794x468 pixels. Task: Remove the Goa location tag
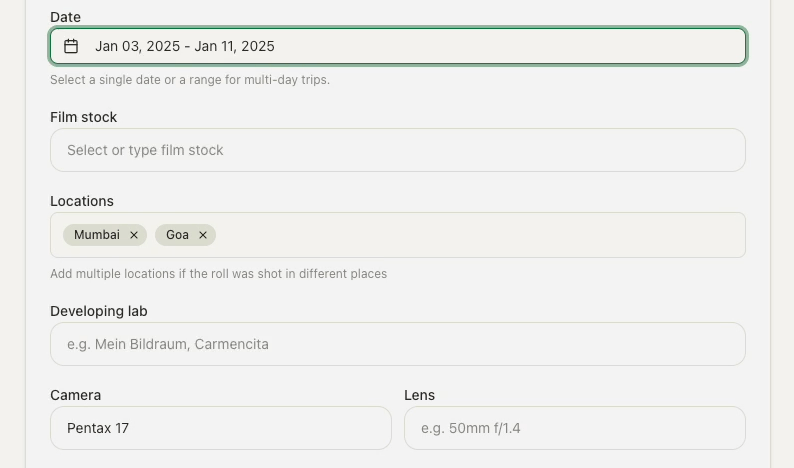(x=203, y=235)
